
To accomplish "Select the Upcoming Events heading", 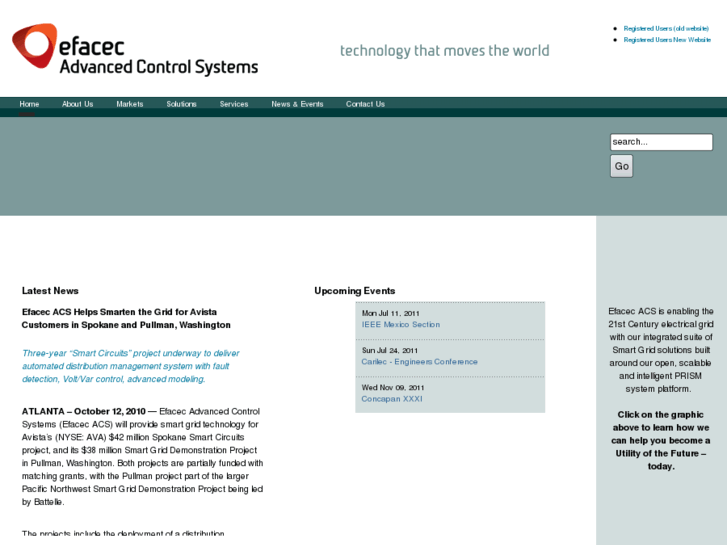I will point(355,291).
